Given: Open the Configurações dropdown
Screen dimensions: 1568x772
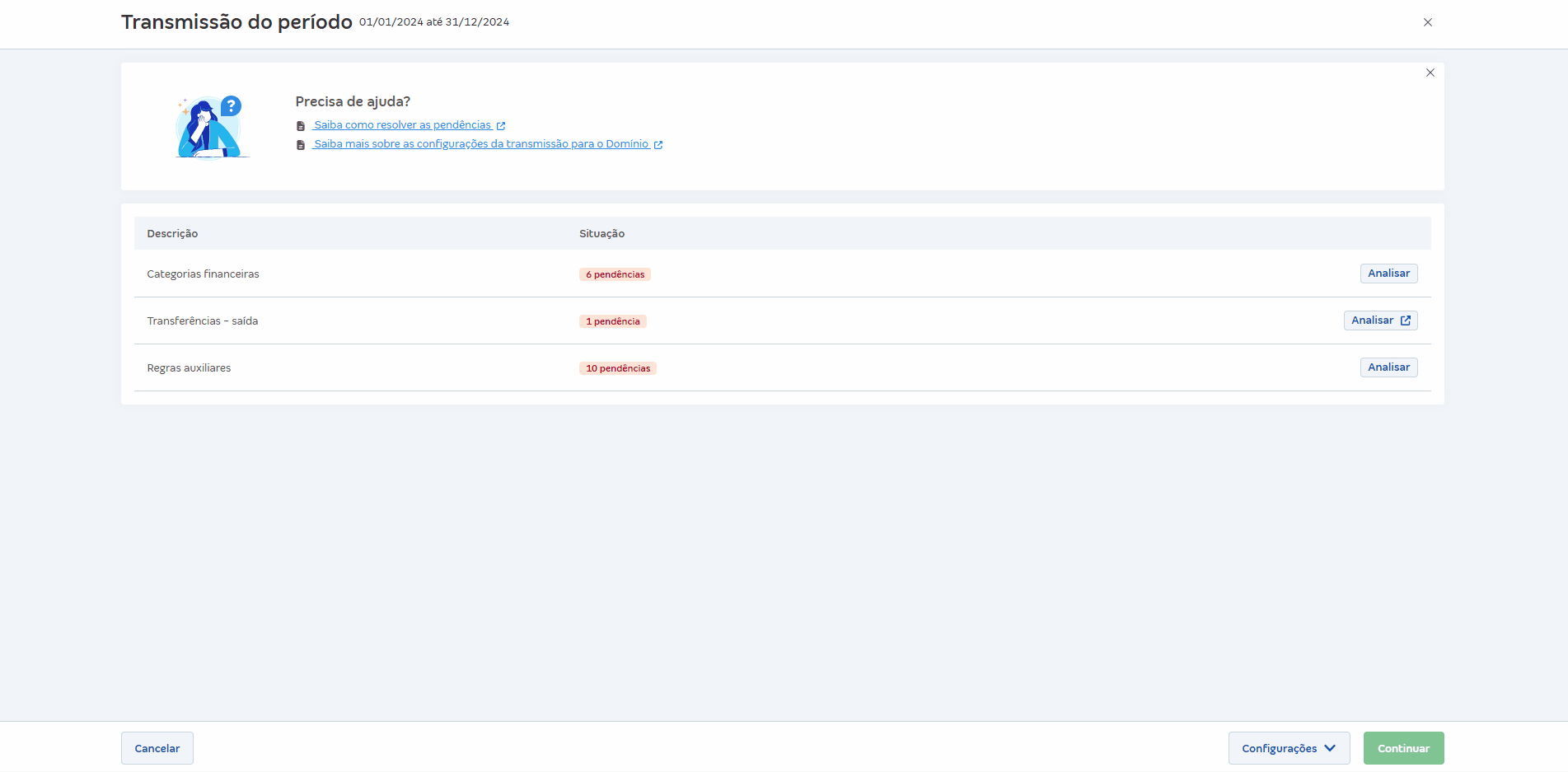Looking at the screenshot, I should click(x=1288, y=748).
